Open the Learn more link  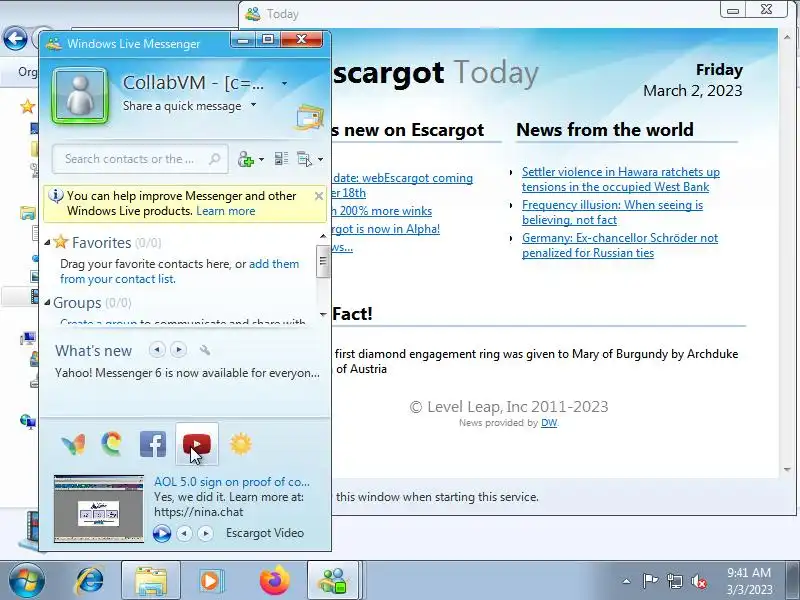(226, 211)
